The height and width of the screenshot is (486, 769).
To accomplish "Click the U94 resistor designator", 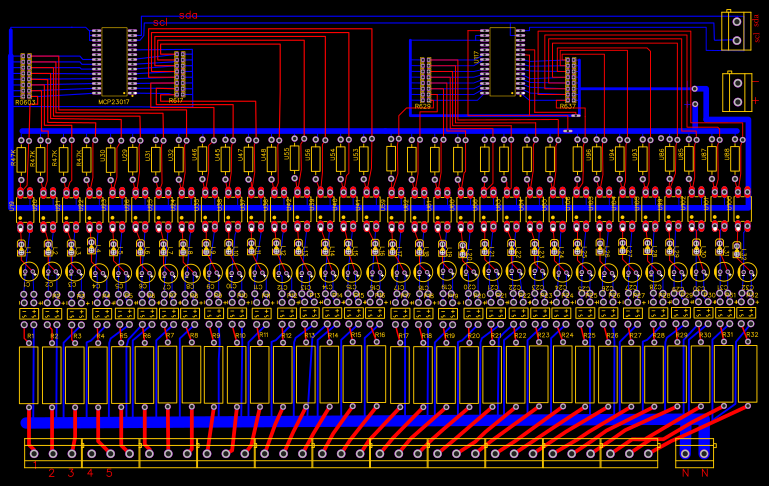I will click(612, 155).
